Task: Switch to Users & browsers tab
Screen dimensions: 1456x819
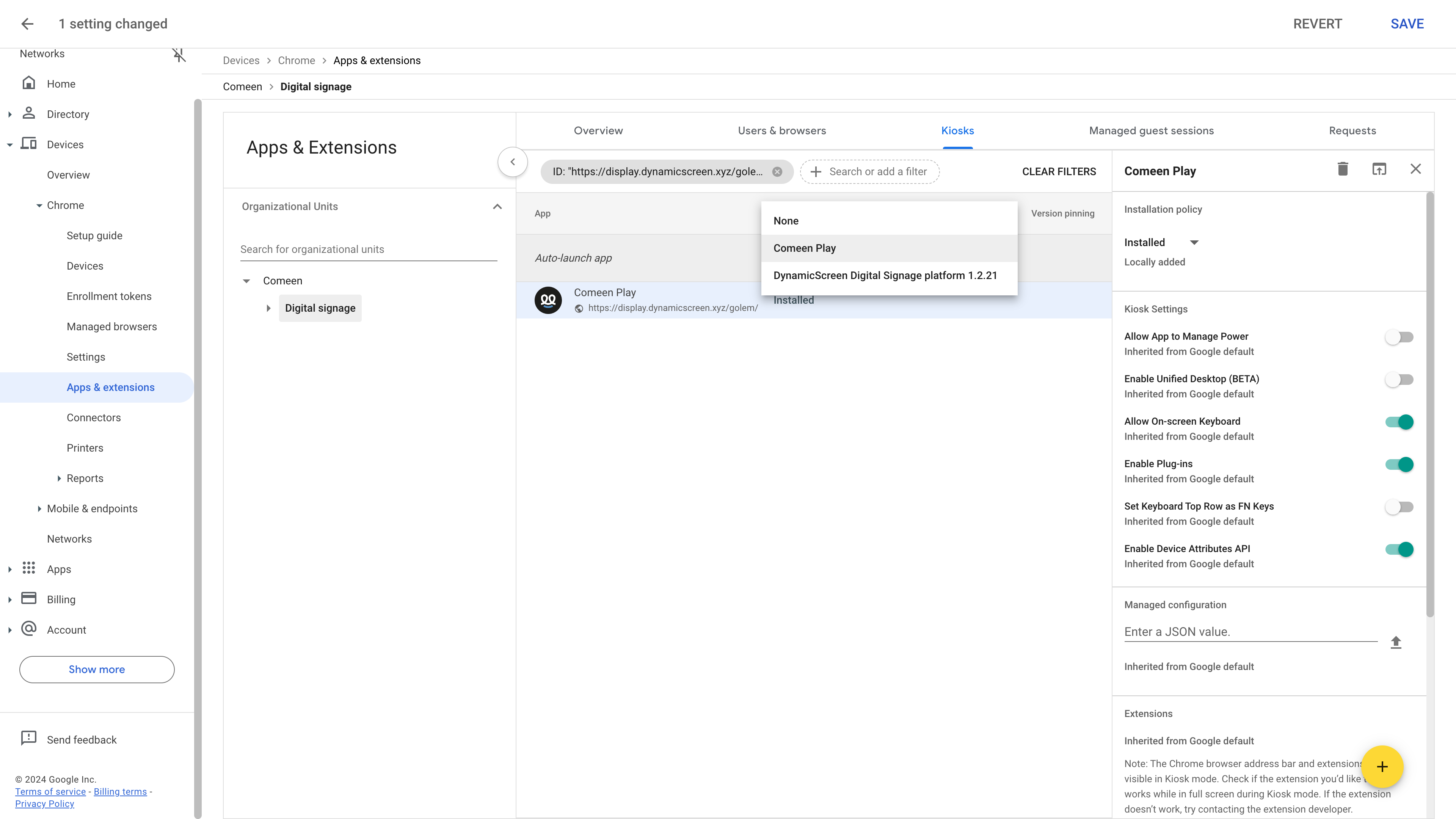Action: pos(782,130)
